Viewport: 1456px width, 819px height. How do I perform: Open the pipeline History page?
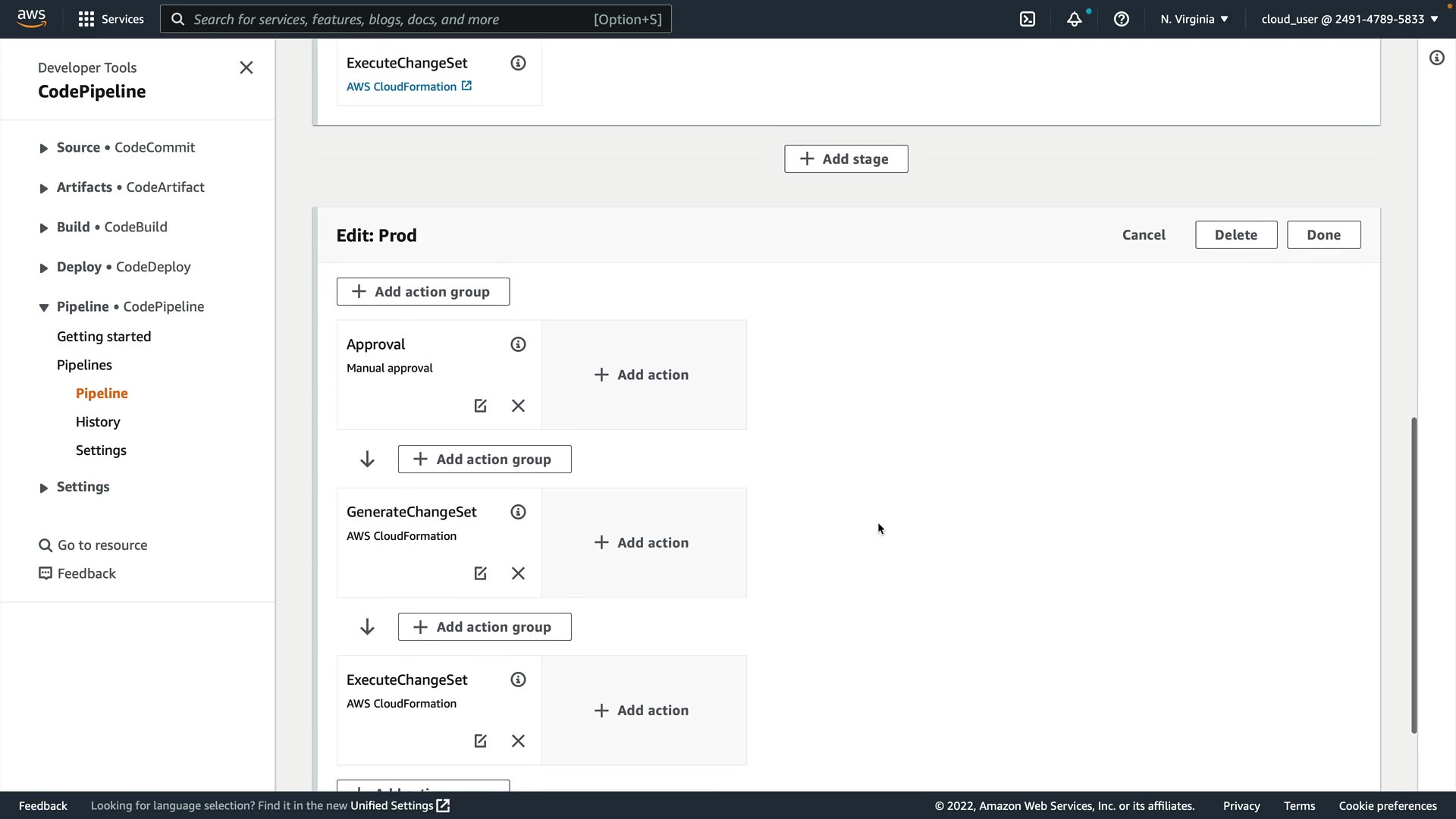(98, 422)
